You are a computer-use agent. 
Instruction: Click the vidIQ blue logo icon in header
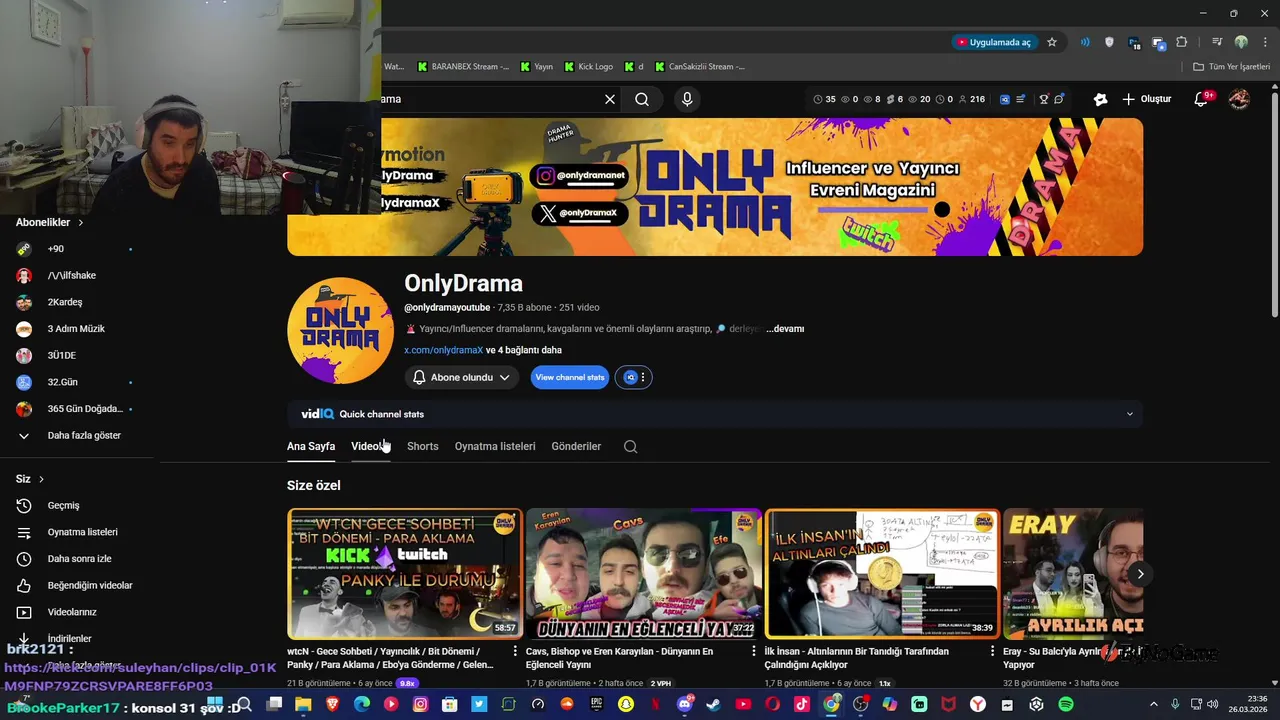[1005, 99]
